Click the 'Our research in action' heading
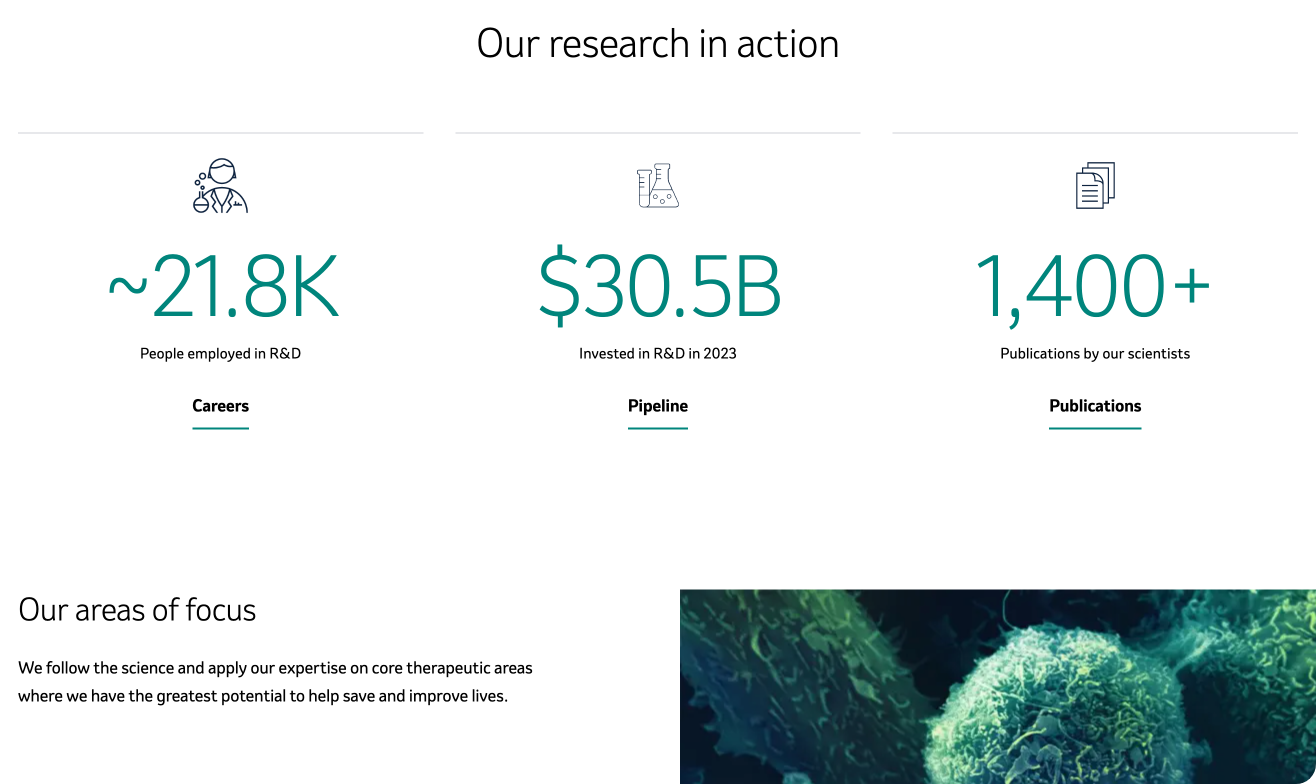 [x=657, y=44]
